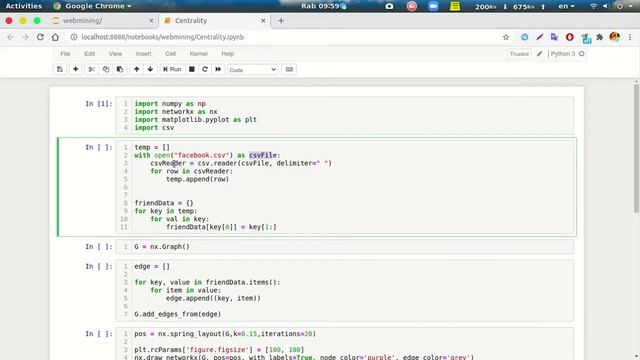640x360 pixels.
Task: Click in the facebook.csv reader code cell
Action: click(344, 187)
